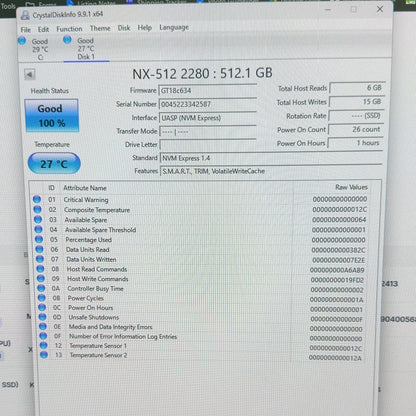The height and width of the screenshot is (416, 416).
Task: Click the status dot for Composite Temperature
Action: click(x=38, y=209)
